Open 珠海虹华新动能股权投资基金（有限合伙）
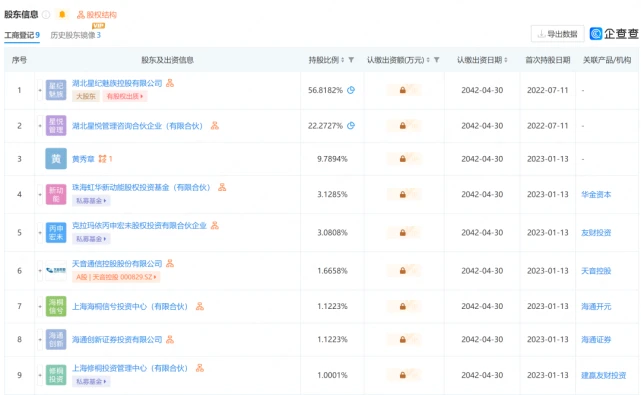This screenshot has width=641, height=395. pyautogui.click(x=141, y=188)
